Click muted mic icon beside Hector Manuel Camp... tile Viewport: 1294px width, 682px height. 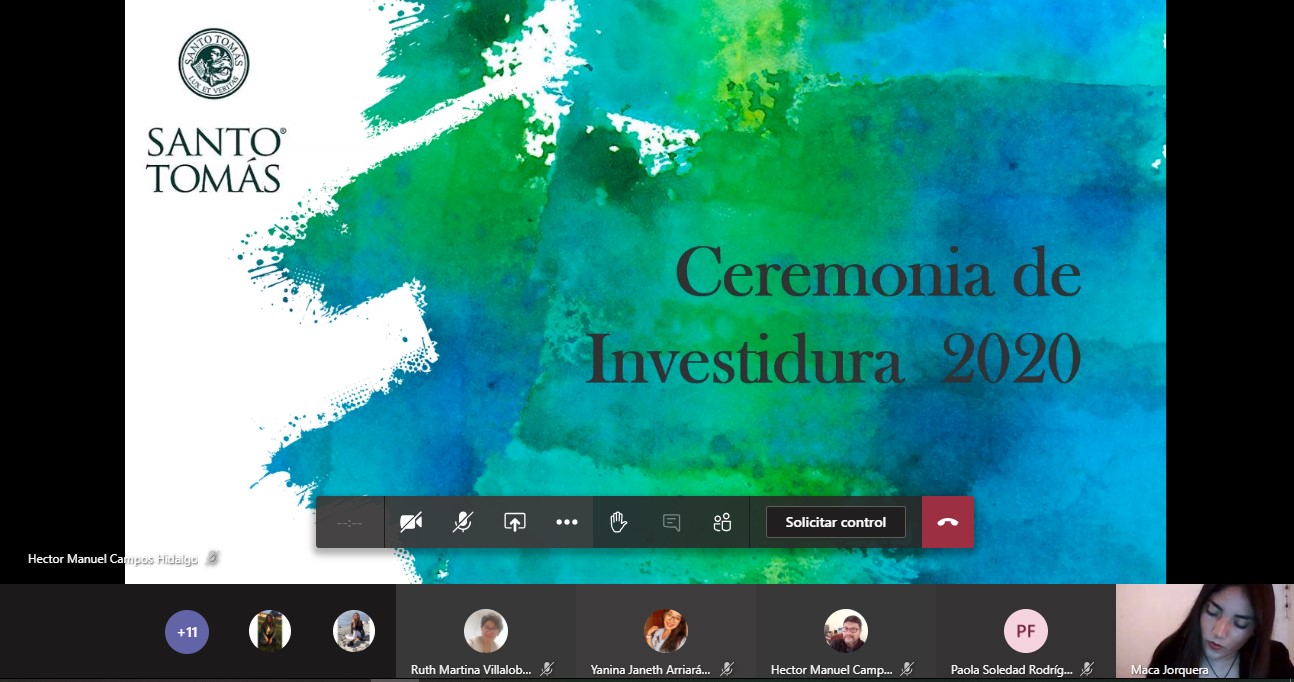point(907,669)
